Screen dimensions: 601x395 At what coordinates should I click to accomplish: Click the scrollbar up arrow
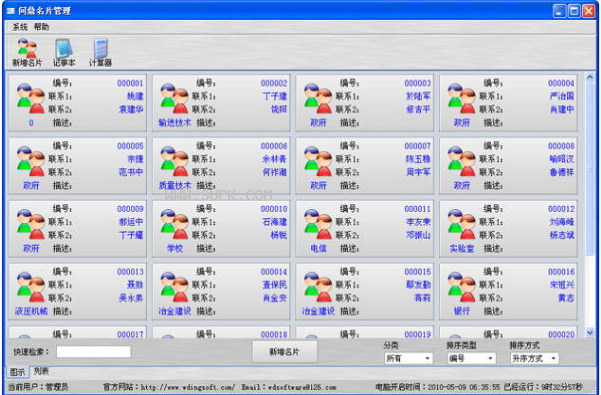(590, 77)
